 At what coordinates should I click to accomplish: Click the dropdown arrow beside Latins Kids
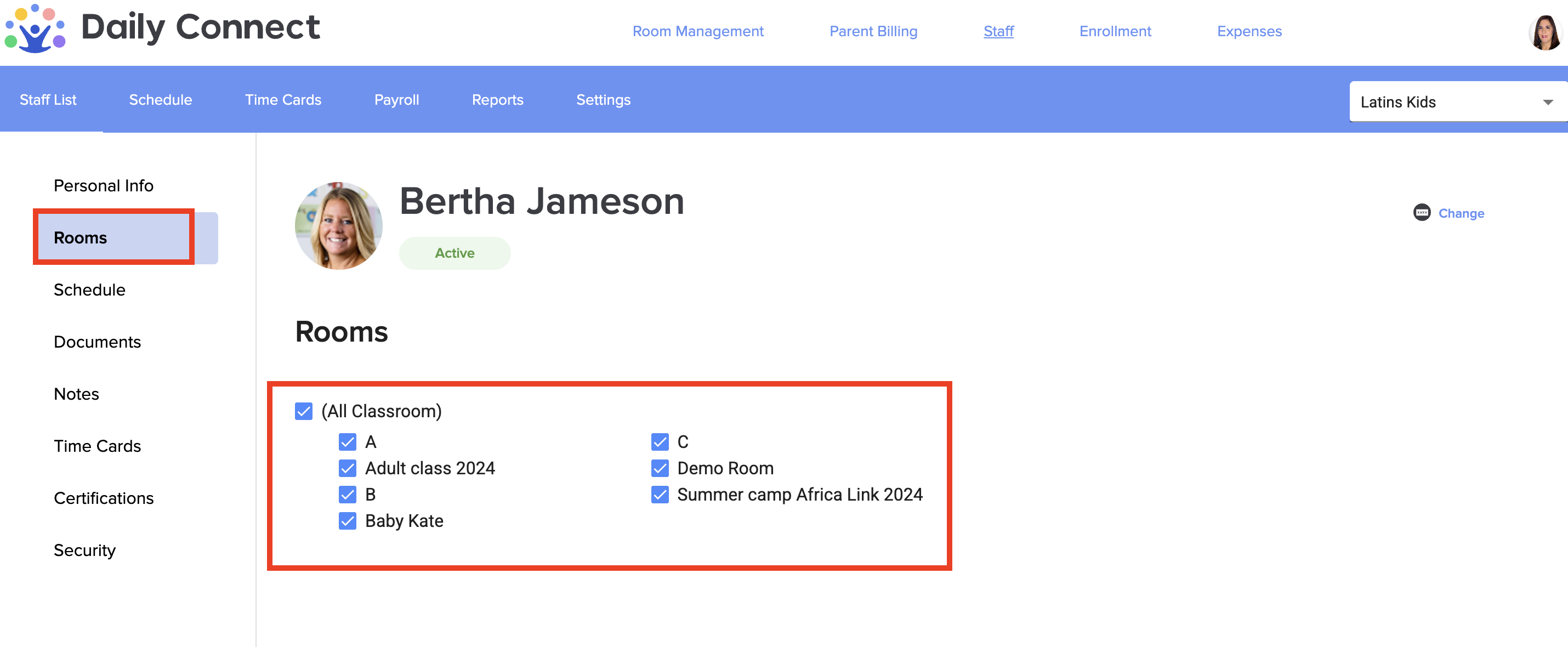pyautogui.click(x=1547, y=102)
